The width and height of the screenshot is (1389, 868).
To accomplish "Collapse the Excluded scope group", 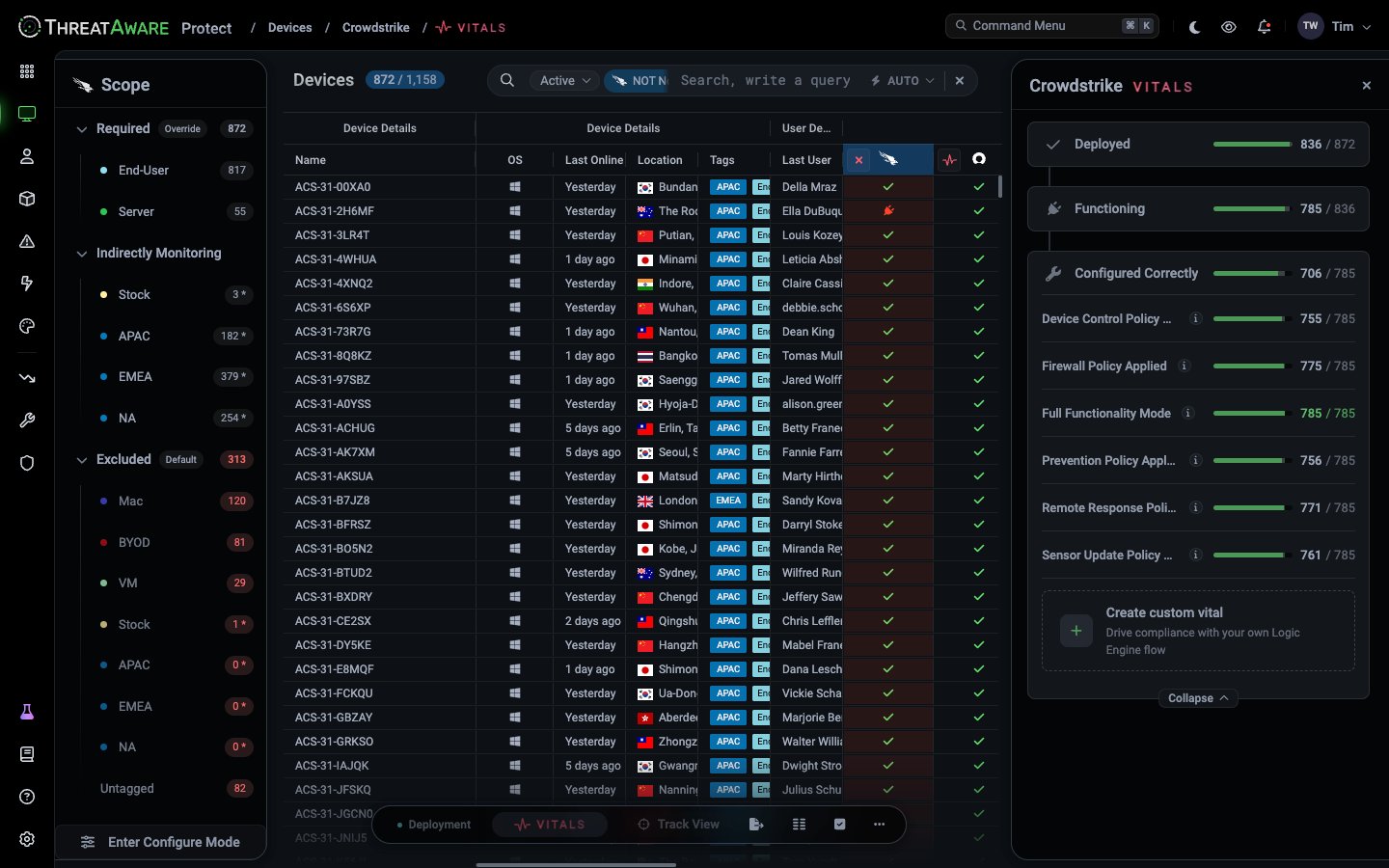I will [82, 460].
